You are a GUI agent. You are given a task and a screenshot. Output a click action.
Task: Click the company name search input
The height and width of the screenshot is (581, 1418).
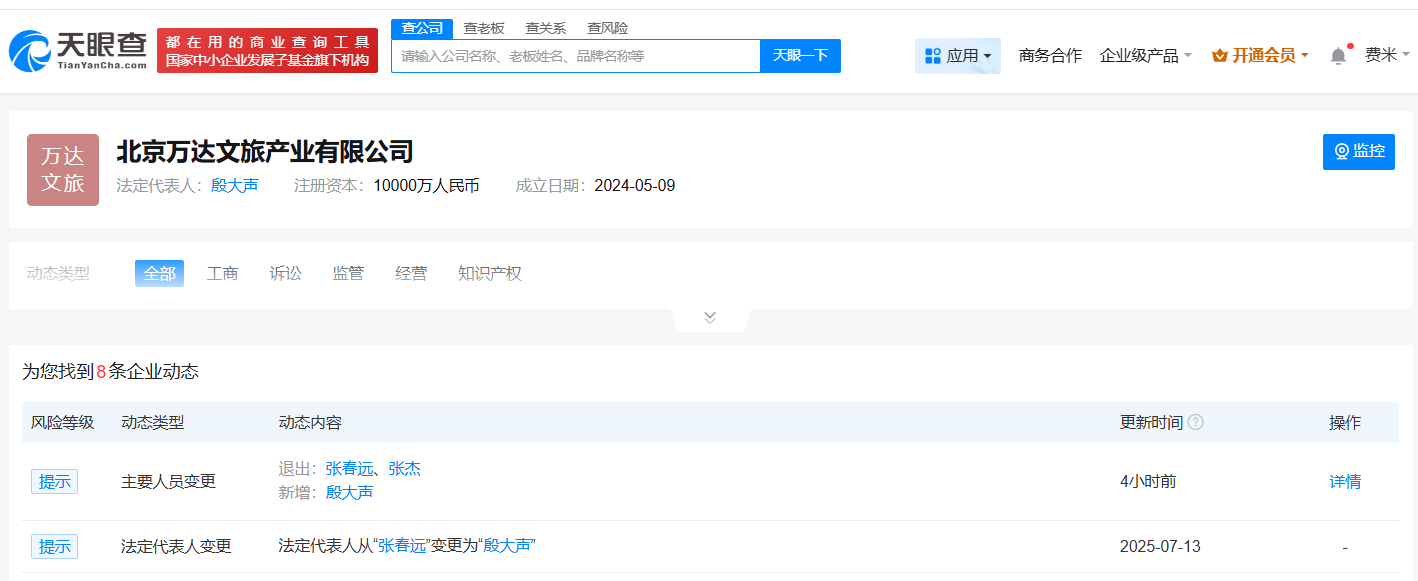point(576,56)
